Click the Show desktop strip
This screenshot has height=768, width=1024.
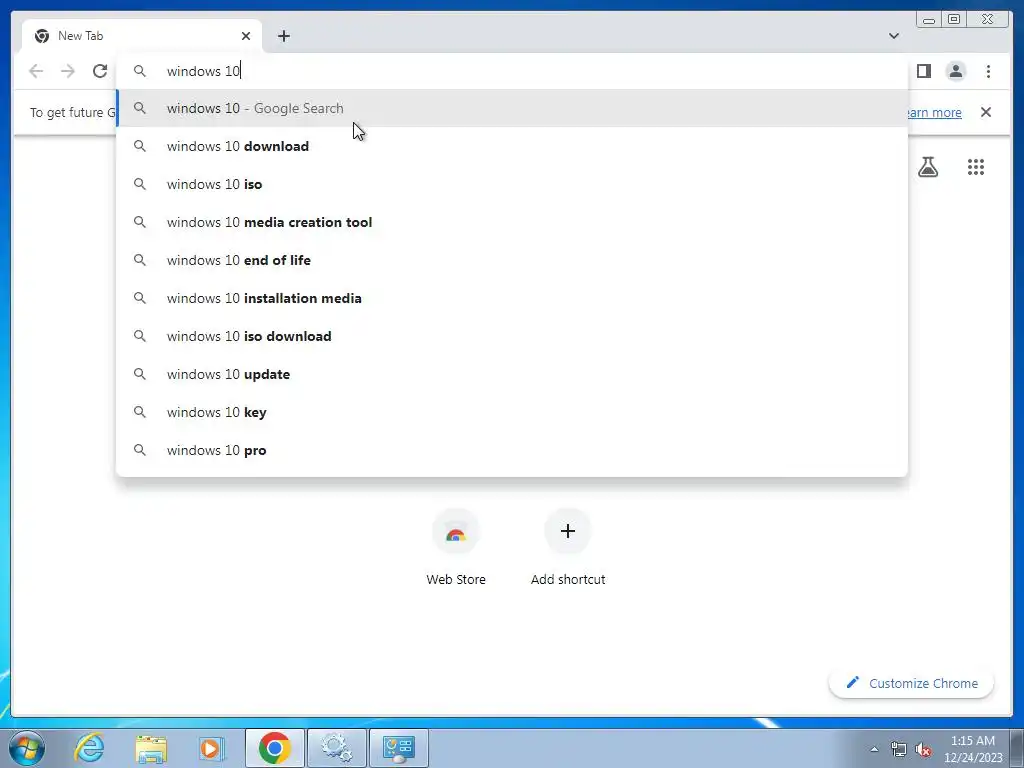tap(1017, 748)
